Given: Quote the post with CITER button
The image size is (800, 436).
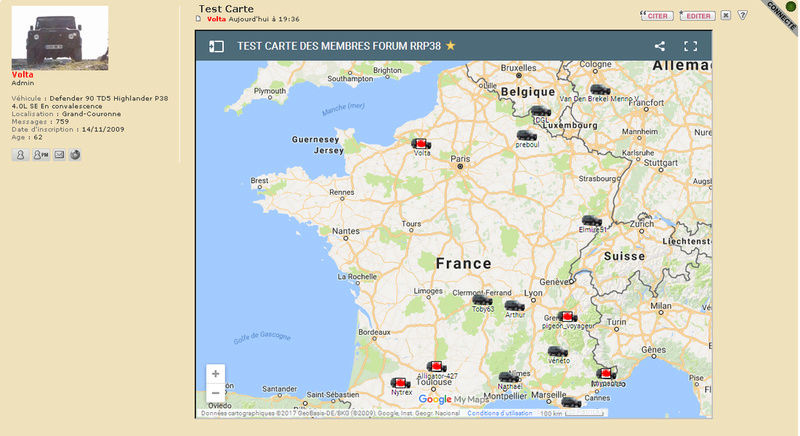Looking at the screenshot, I should 657,16.
